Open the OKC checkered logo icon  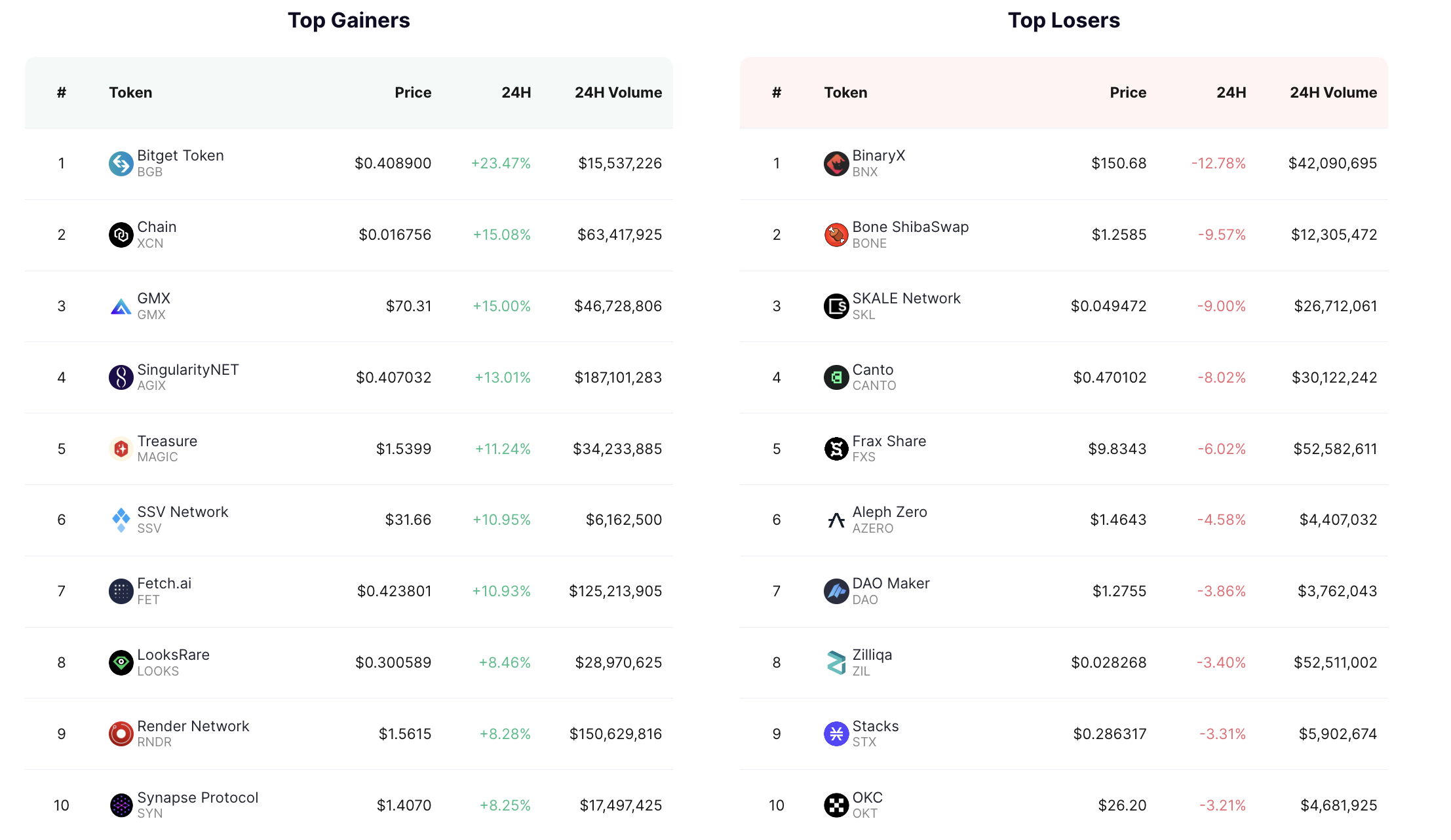836,805
